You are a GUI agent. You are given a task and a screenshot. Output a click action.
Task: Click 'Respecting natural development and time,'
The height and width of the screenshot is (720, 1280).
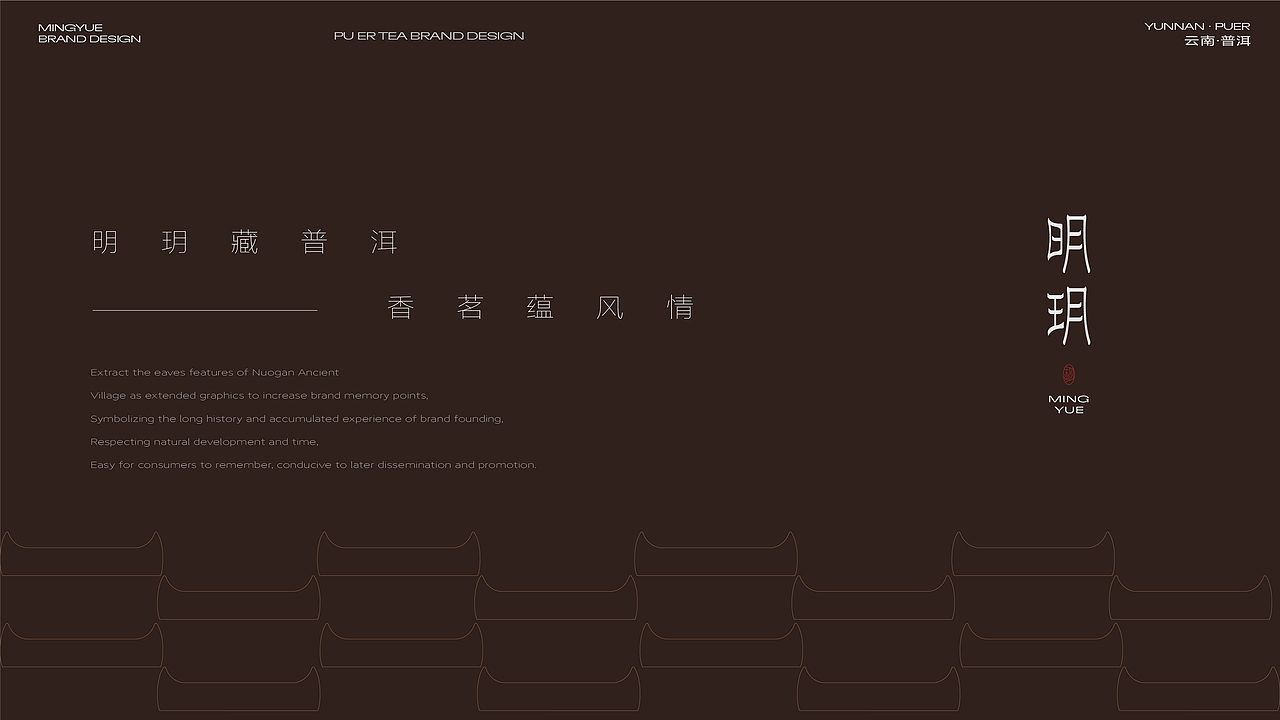(204, 442)
